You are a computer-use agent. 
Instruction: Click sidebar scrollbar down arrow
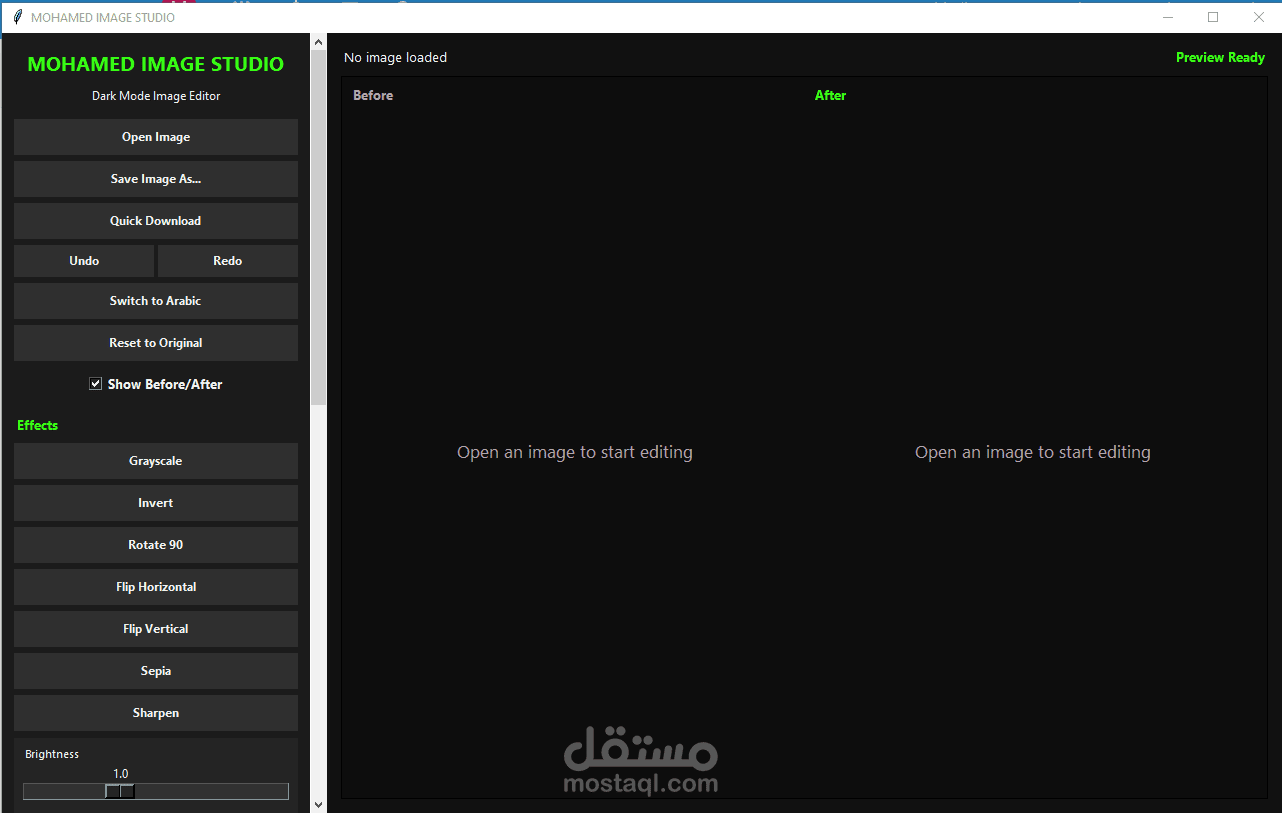point(319,804)
